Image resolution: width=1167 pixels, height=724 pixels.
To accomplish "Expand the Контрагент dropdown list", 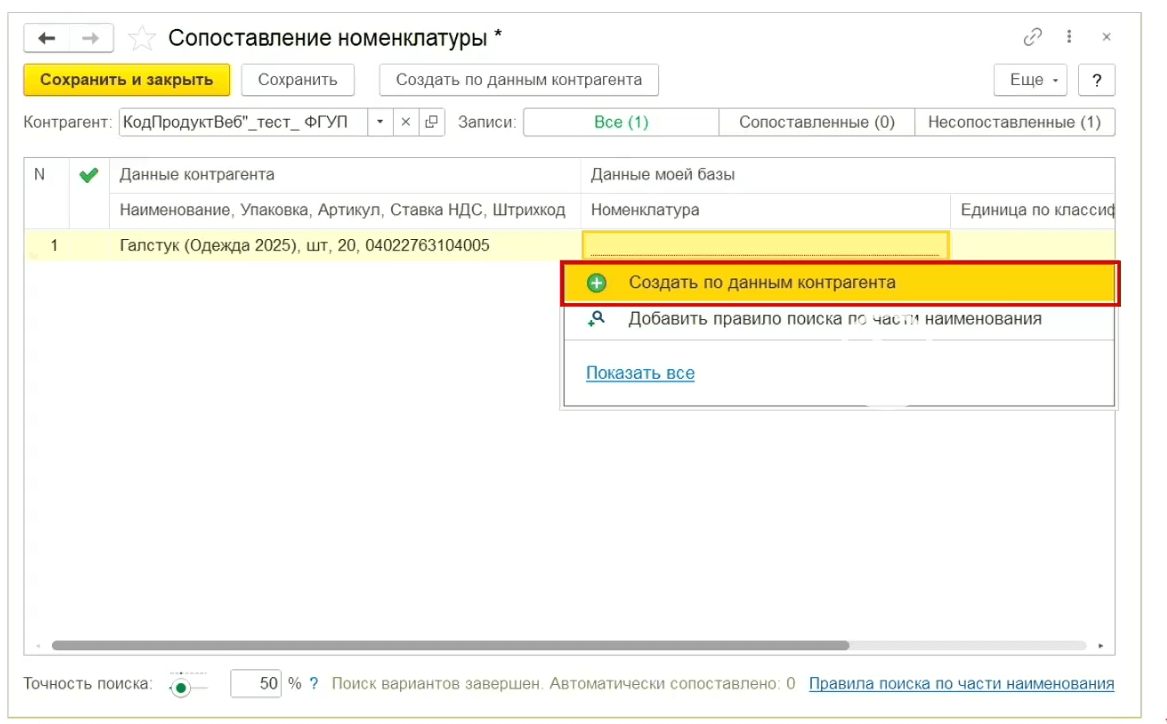I will coord(380,122).
